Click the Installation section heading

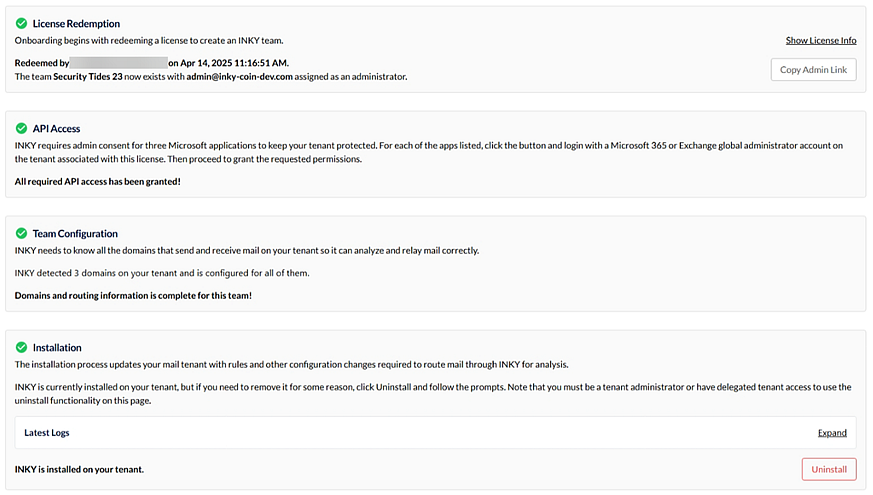click(57, 348)
